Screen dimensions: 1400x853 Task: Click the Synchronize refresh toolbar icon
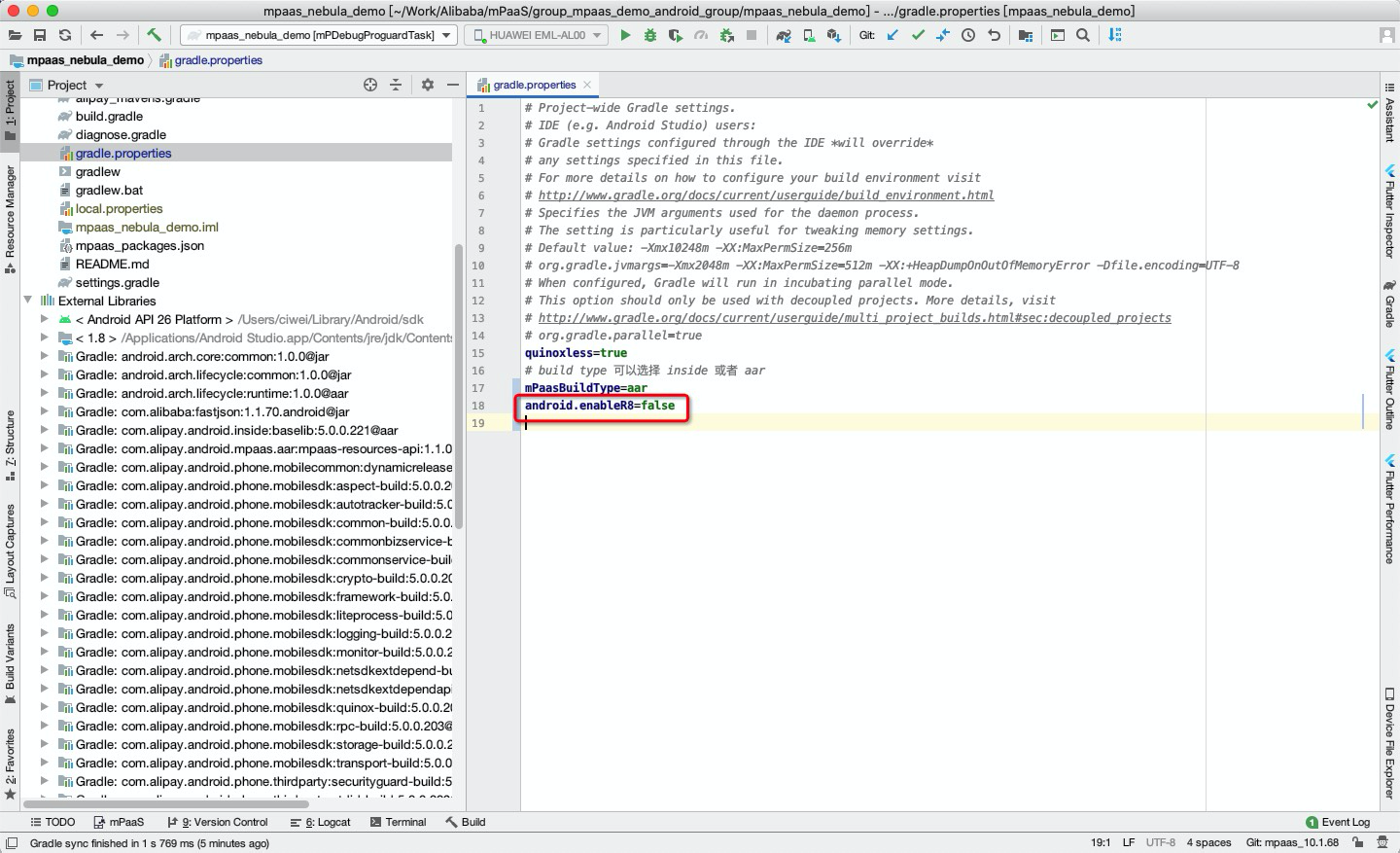65,35
